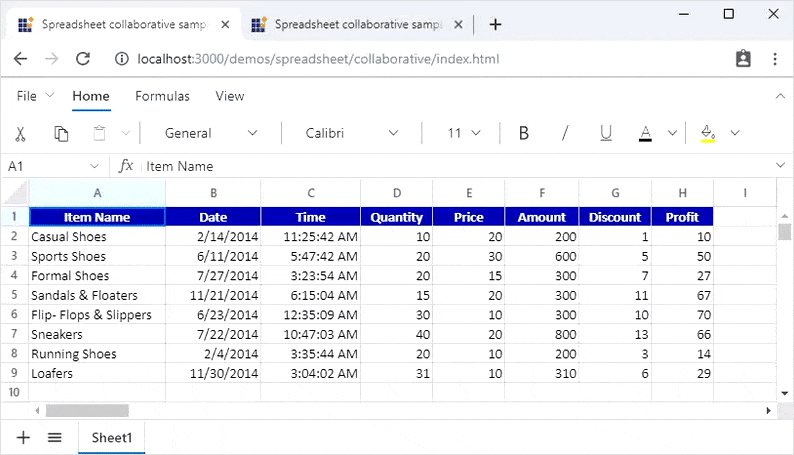Open the Calibri font family dropdown
This screenshot has width=794, height=455.
[352, 133]
